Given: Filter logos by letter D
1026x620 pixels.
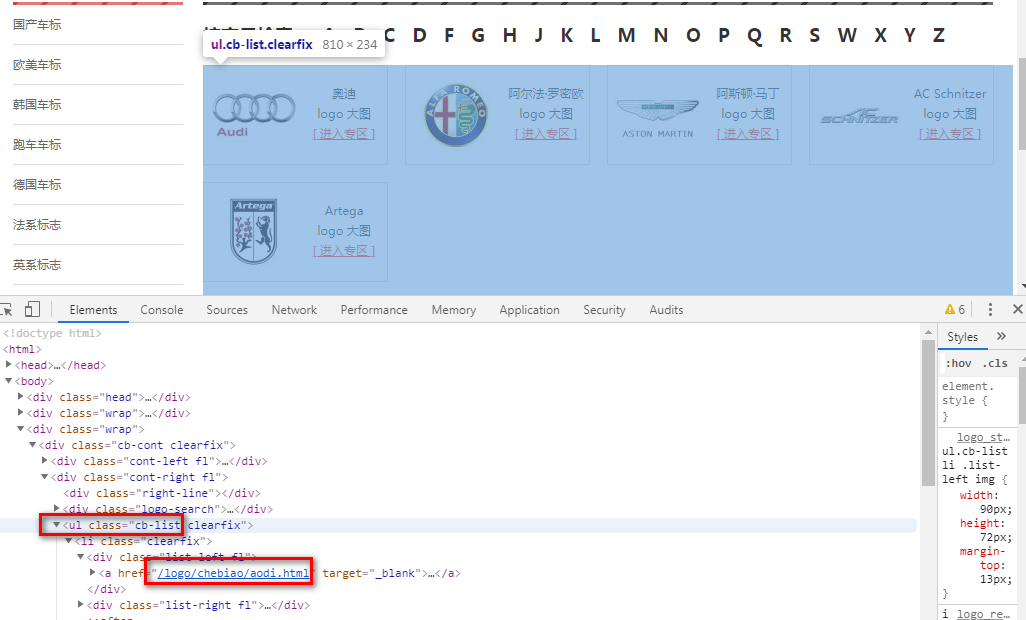Looking at the screenshot, I should (419, 35).
